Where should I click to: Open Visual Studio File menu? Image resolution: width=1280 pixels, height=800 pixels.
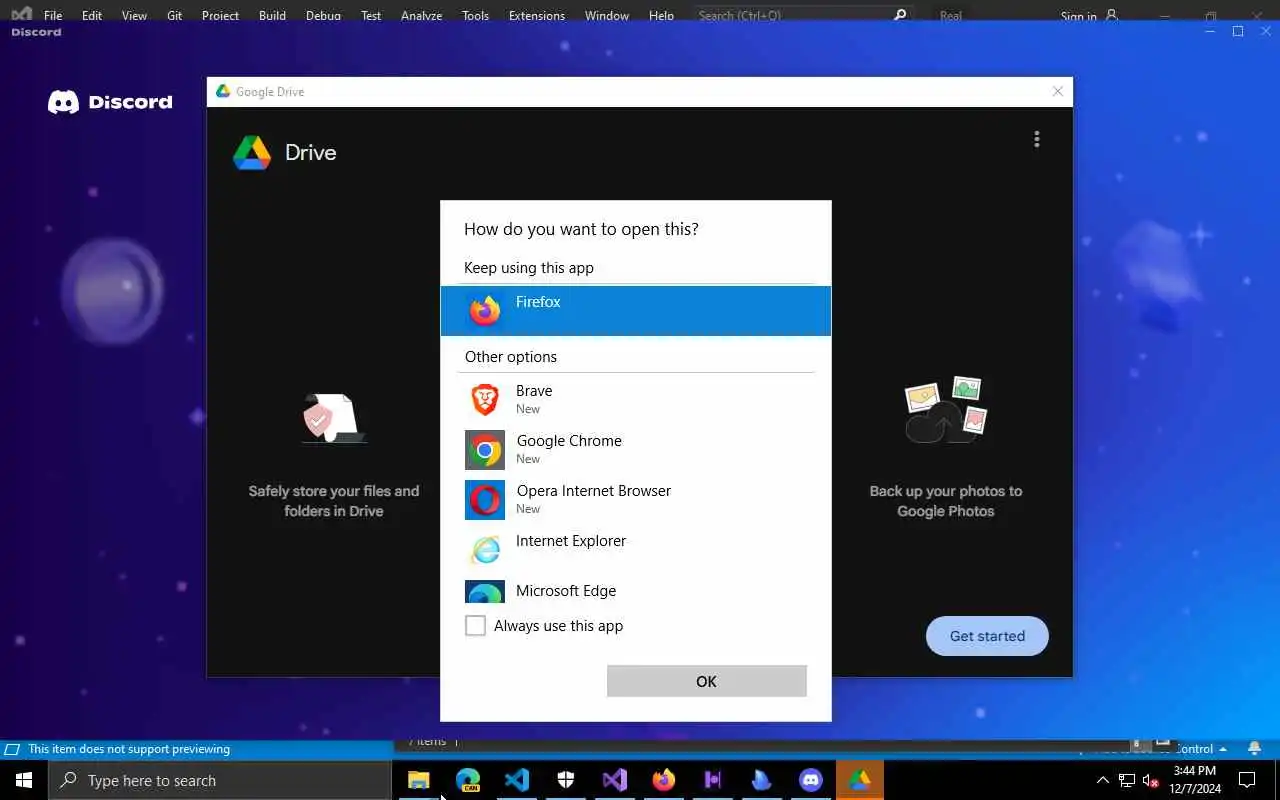pos(53,16)
